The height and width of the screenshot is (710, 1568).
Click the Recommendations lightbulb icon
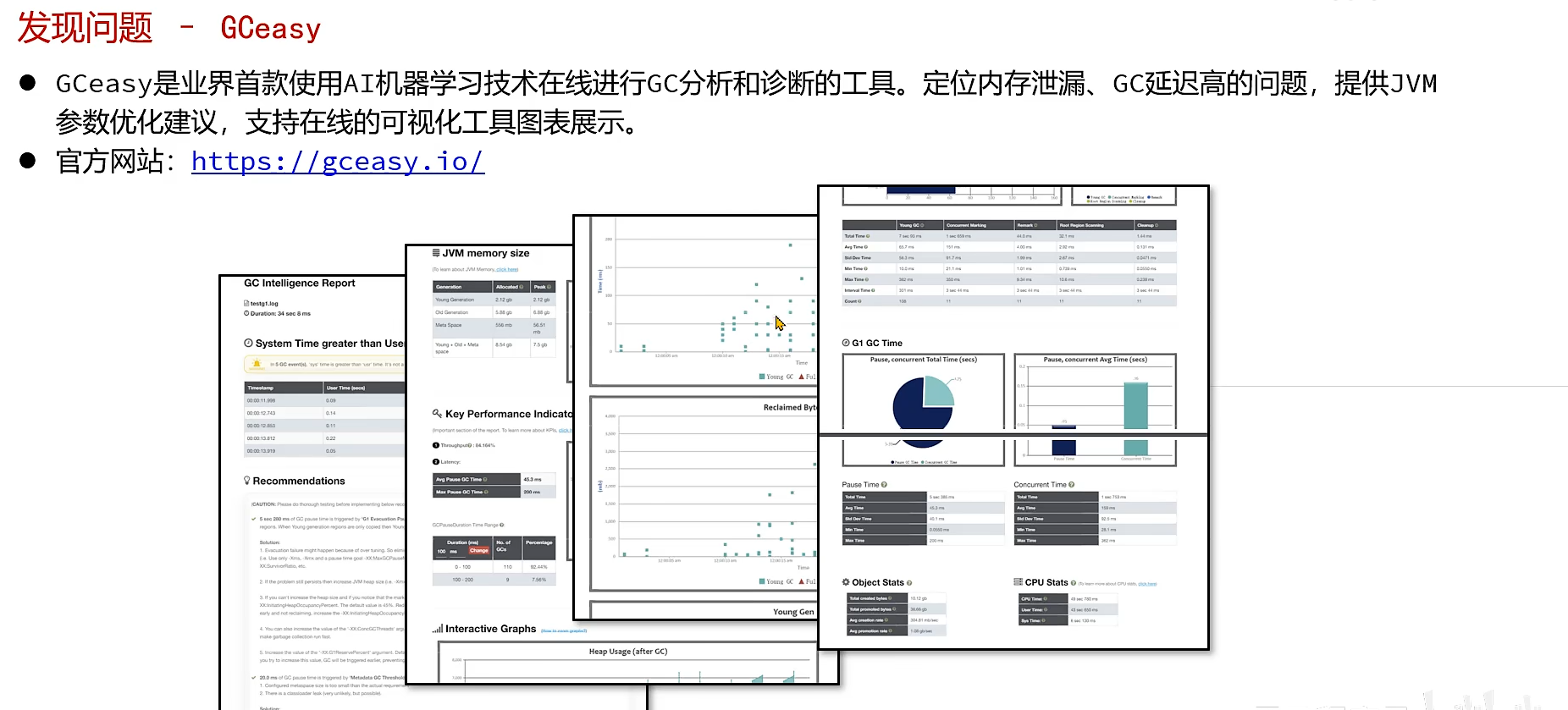click(247, 480)
